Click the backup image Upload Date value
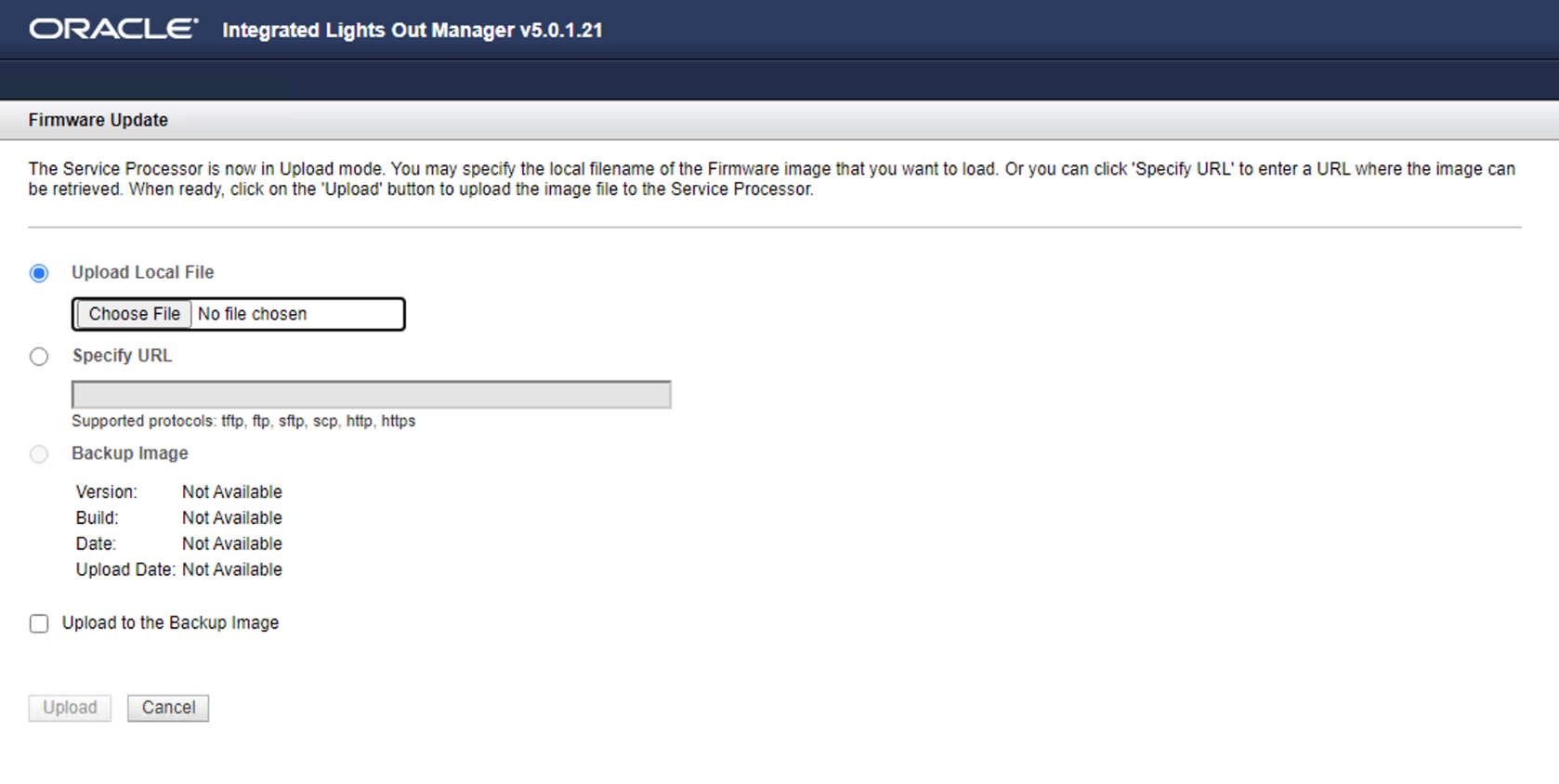The image size is (1559, 784). coord(232,569)
